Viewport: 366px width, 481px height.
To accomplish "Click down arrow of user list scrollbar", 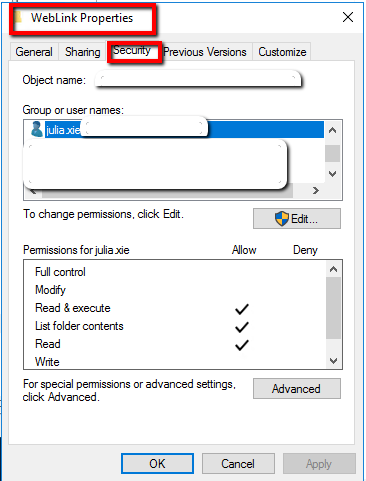I will (x=332, y=173).
